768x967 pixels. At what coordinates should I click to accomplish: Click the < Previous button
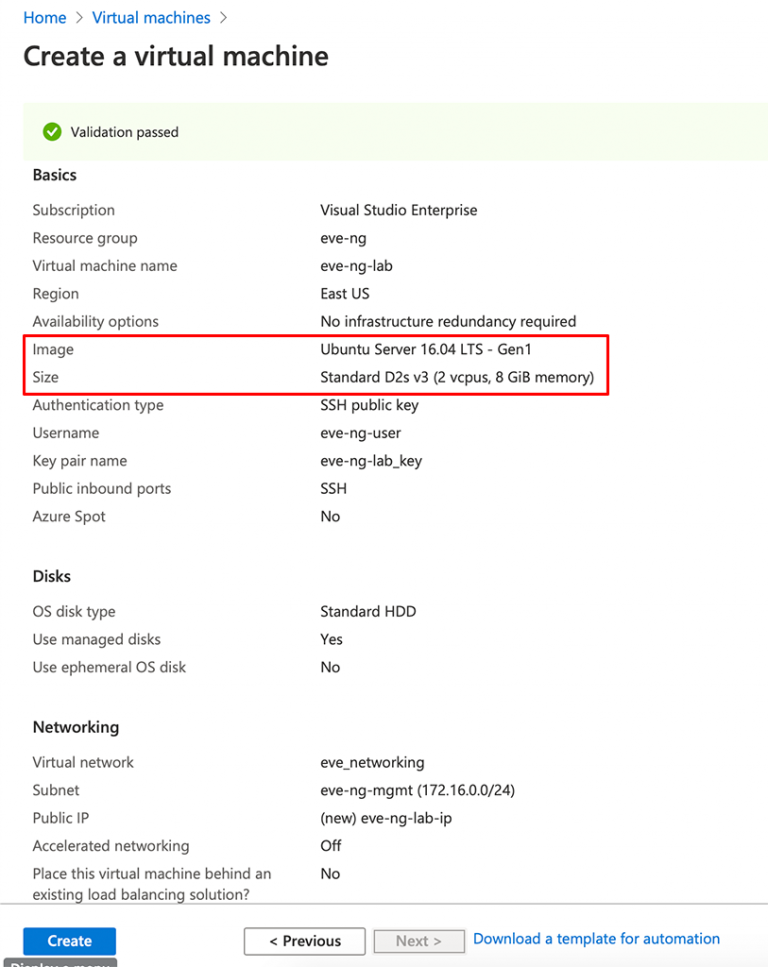[304, 941]
